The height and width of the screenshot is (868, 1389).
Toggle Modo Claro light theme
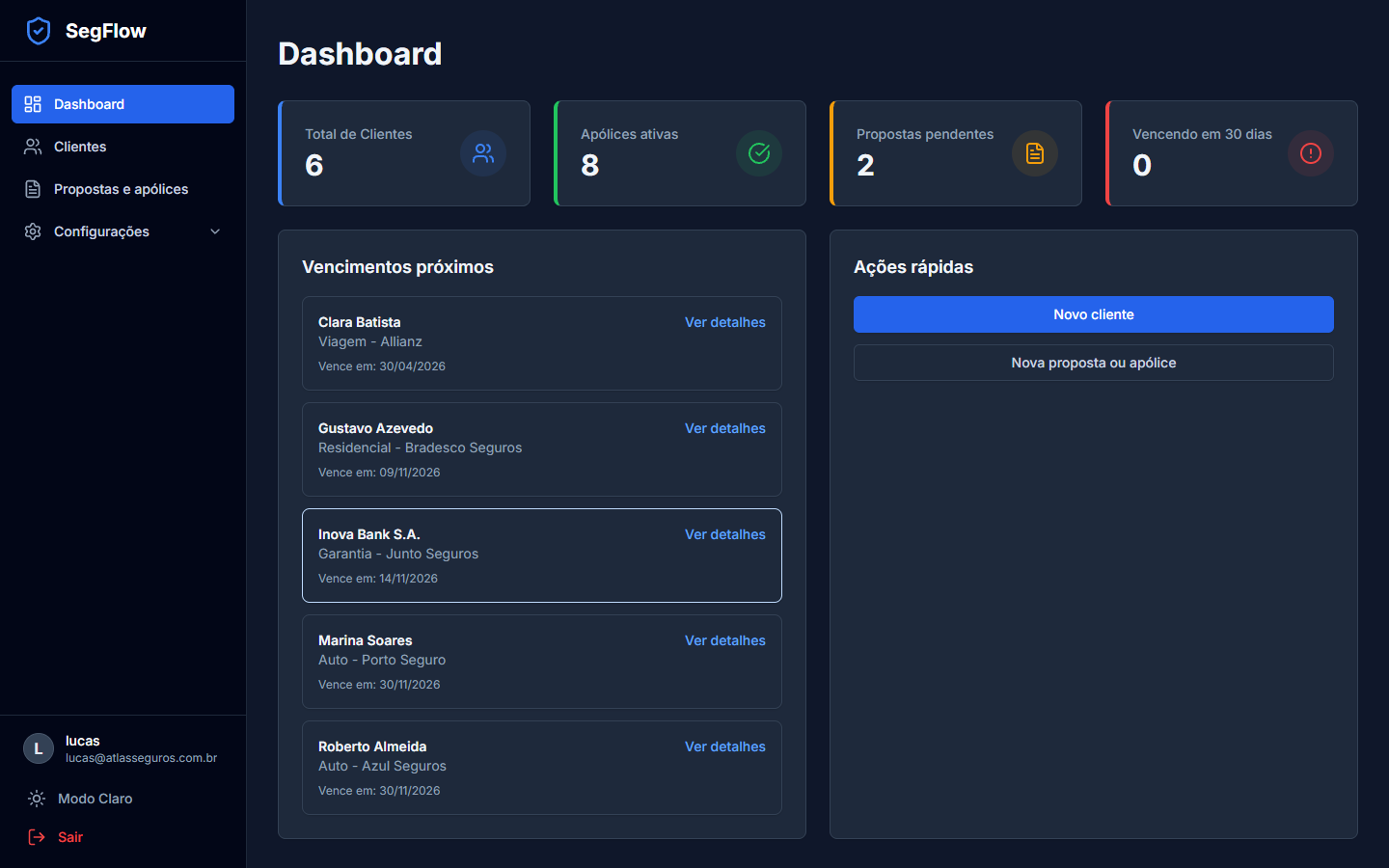point(95,799)
